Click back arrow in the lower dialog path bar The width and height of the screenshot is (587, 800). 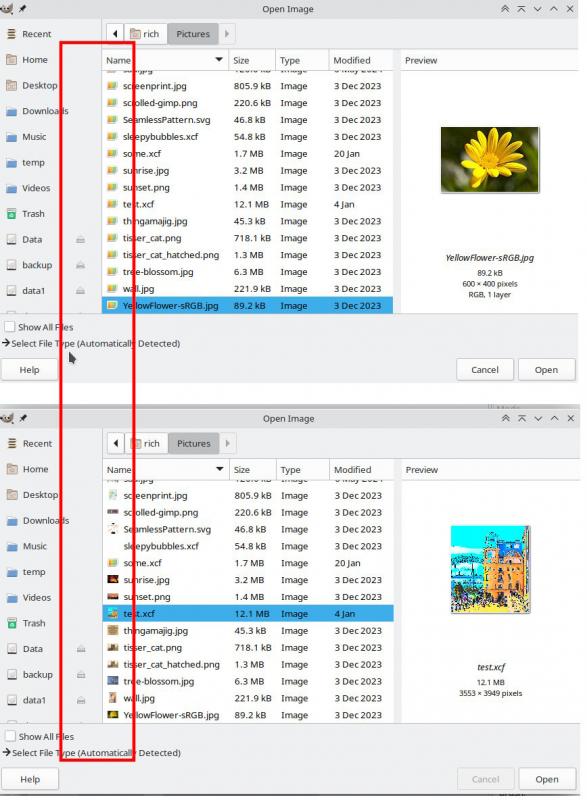[116, 443]
